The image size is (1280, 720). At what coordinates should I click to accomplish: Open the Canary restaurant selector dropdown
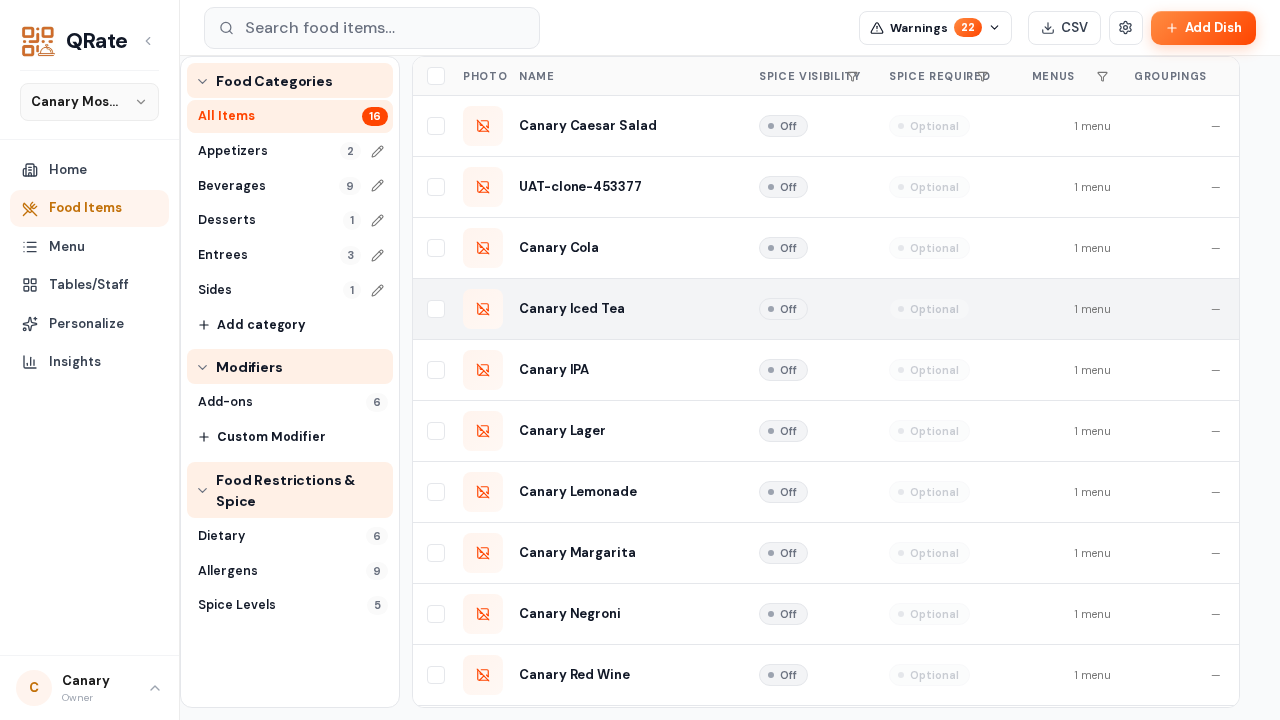click(x=89, y=102)
